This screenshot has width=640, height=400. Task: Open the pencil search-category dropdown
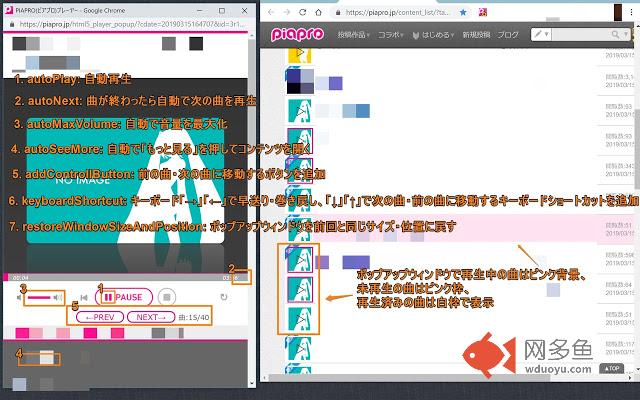pos(542,34)
